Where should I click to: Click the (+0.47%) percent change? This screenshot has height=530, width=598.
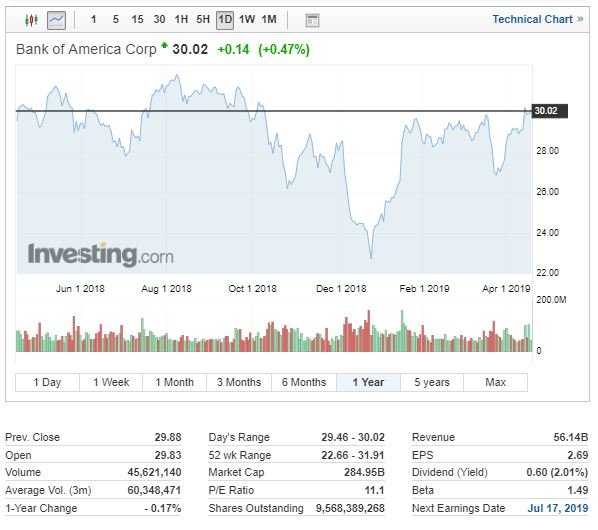pos(284,50)
